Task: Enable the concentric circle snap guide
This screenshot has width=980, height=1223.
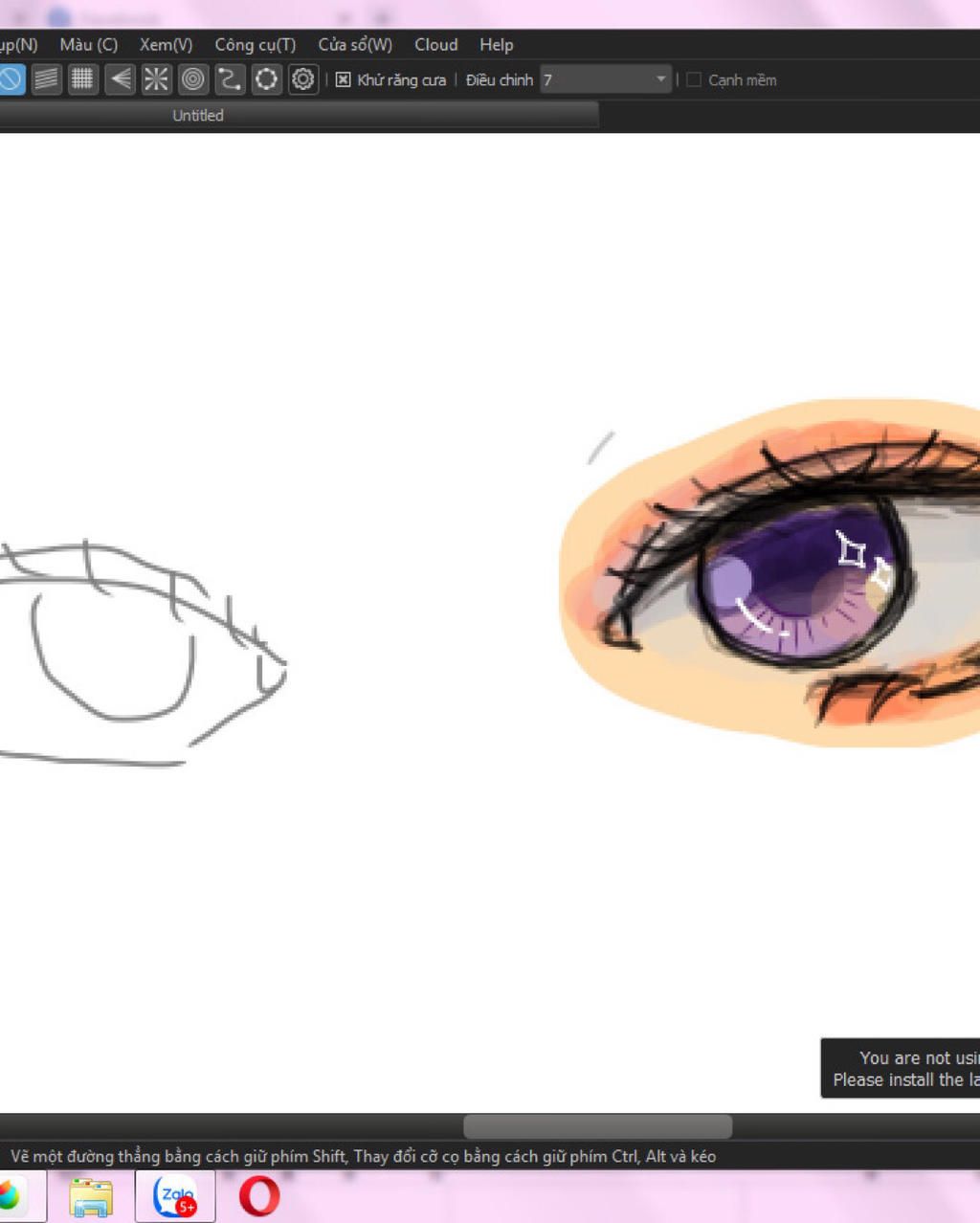Action: pos(193,79)
